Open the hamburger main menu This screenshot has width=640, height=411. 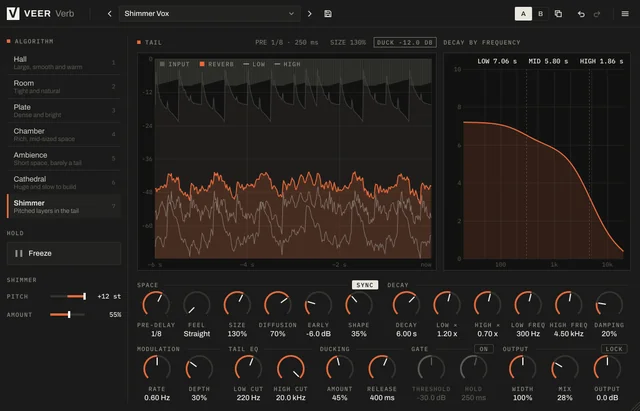[x=625, y=13]
